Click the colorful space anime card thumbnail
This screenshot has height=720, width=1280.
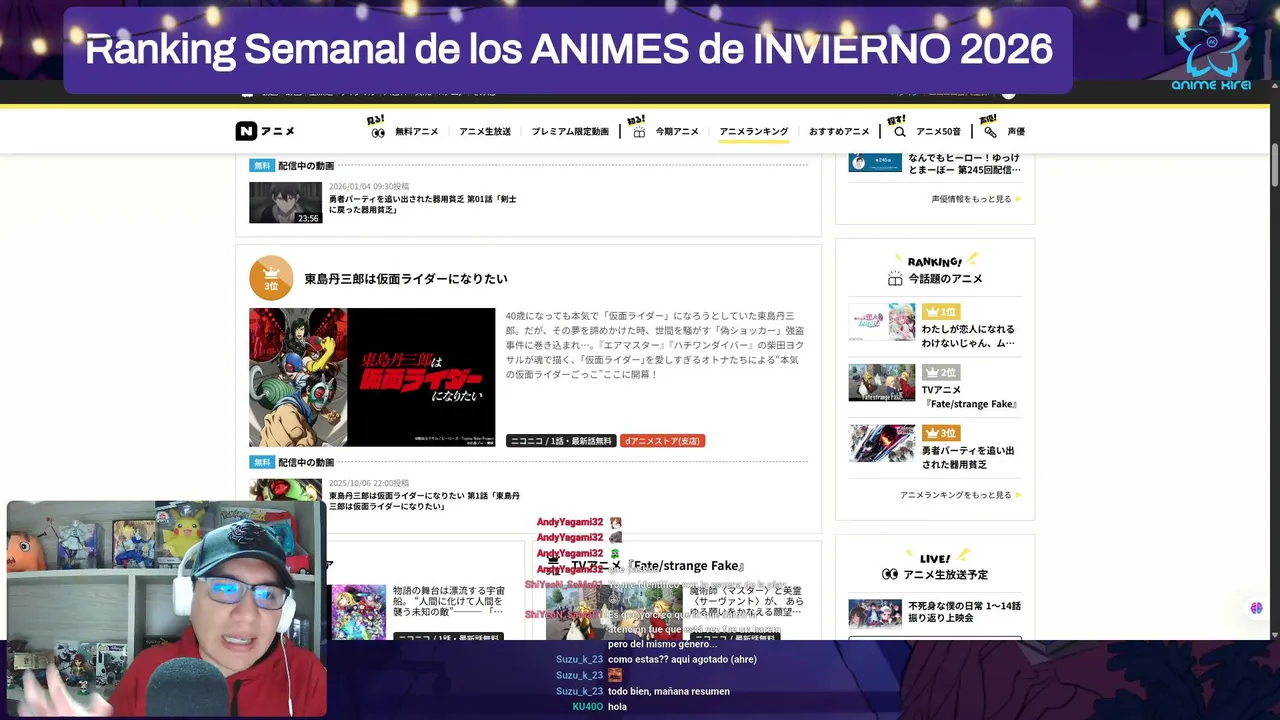359,612
